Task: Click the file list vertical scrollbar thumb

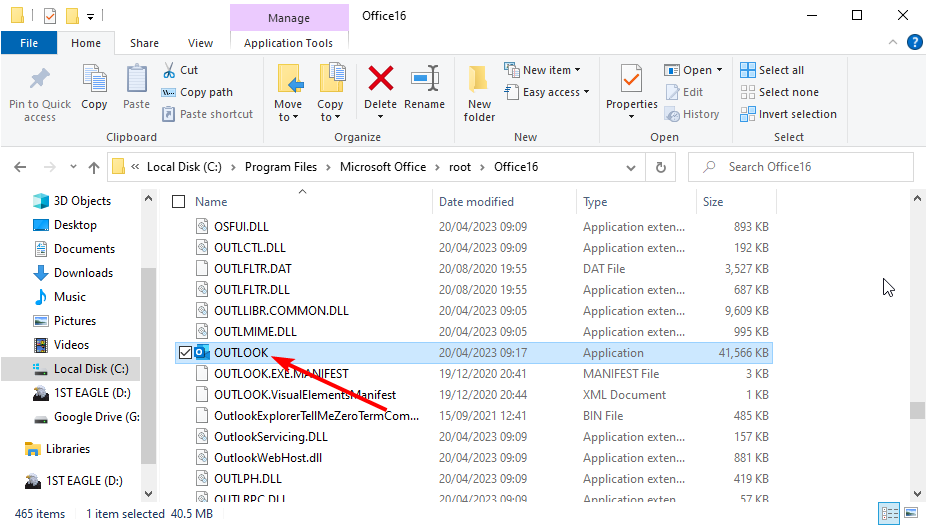Action: coord(917,410)
